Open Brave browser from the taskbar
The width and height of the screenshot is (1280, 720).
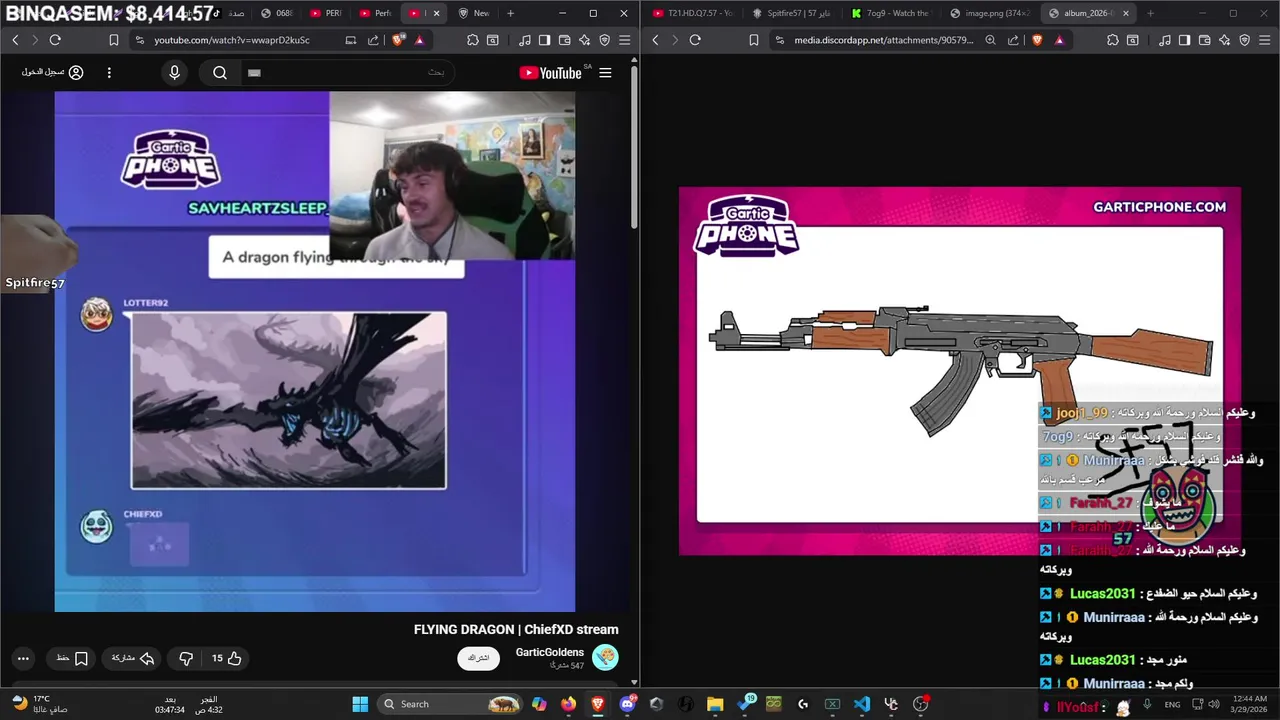[598, 704]
